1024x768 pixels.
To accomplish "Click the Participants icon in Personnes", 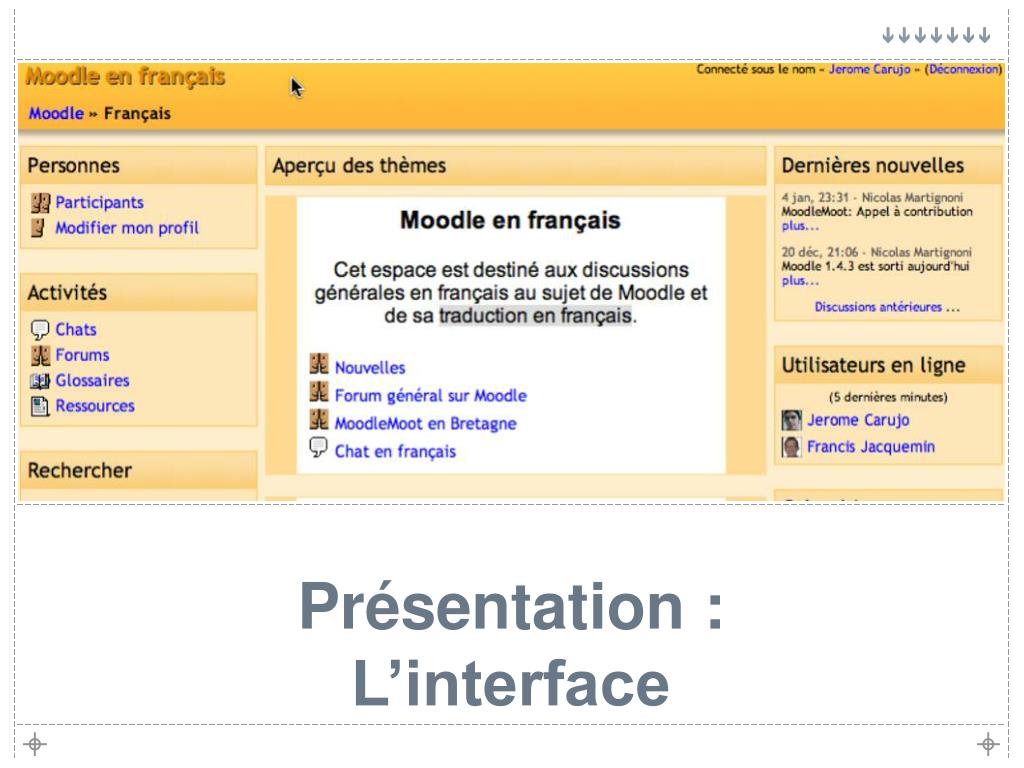I will pyautogui.click(x=40, y=203).
